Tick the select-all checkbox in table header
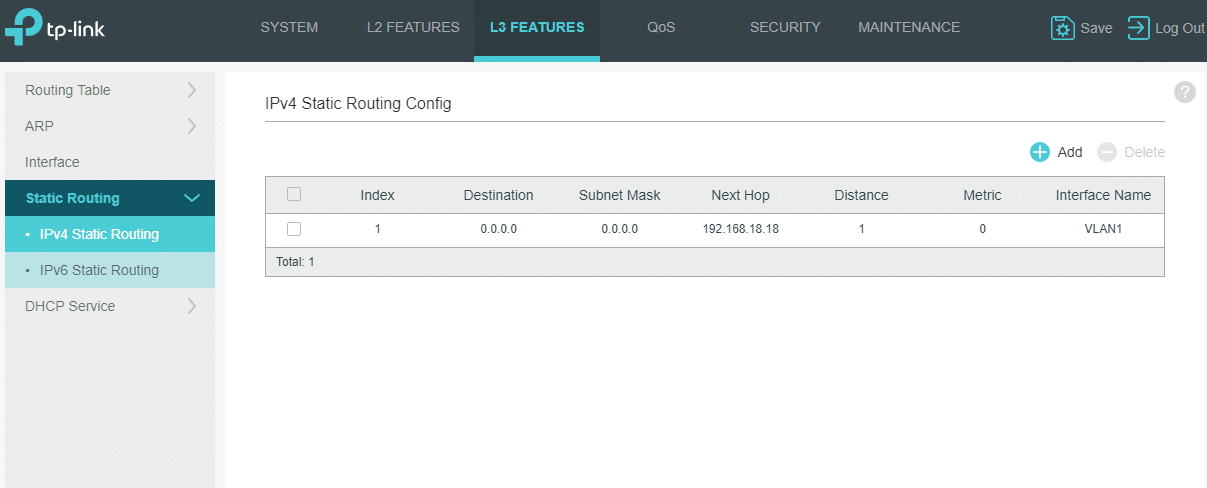The width and height of the screenshot is (1207, 488). tap(294, 194)
